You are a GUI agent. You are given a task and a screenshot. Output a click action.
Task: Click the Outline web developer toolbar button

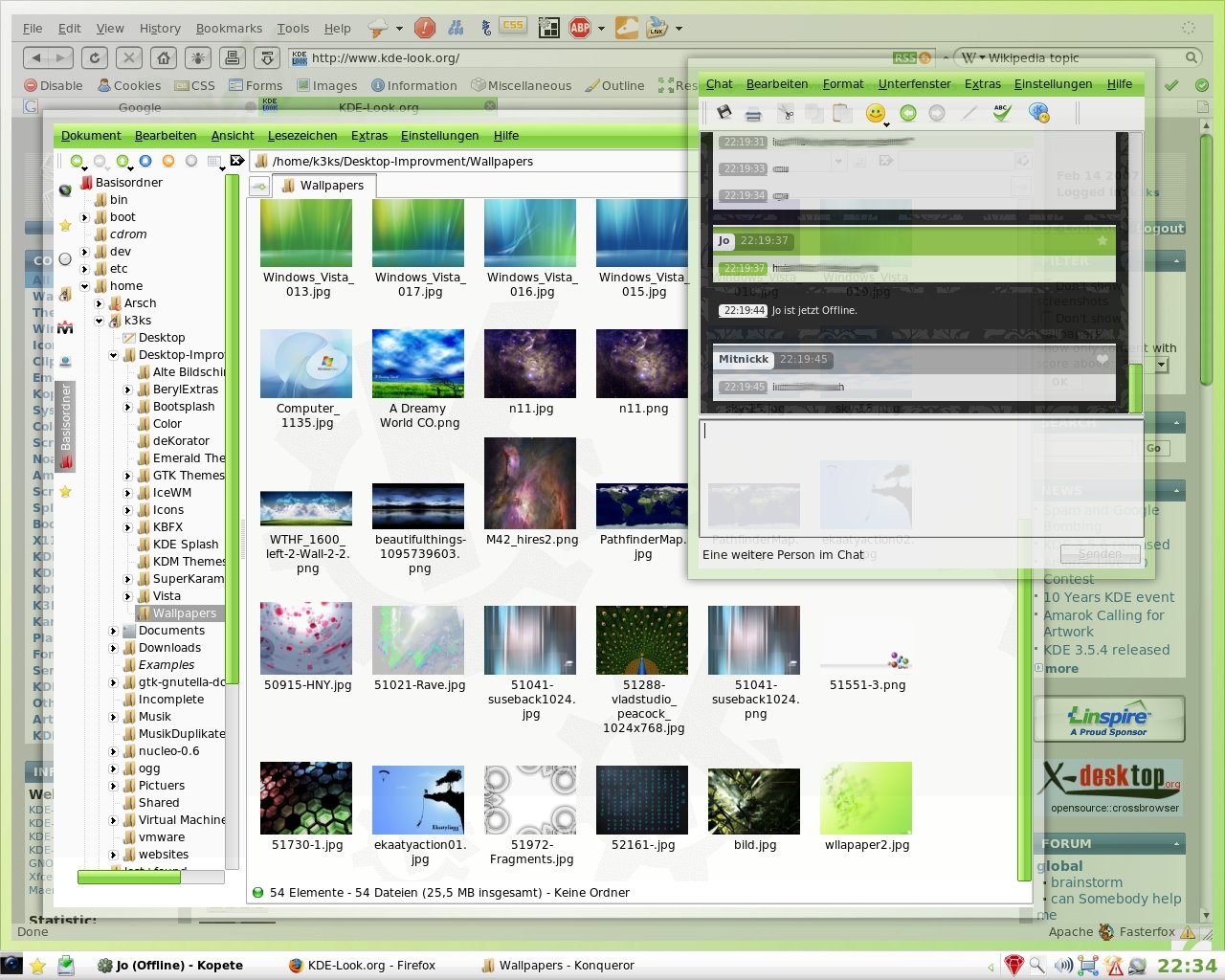(614, 85)
